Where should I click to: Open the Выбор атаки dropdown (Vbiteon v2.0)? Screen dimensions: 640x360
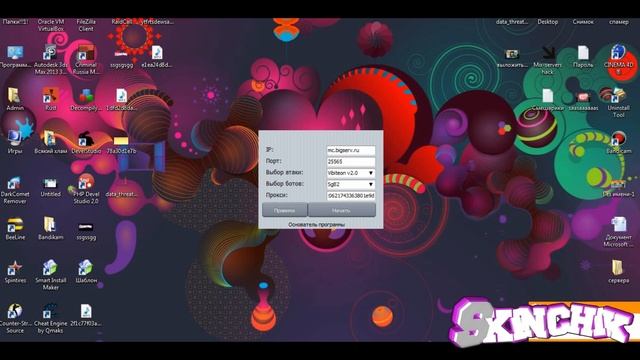point(351,173)
